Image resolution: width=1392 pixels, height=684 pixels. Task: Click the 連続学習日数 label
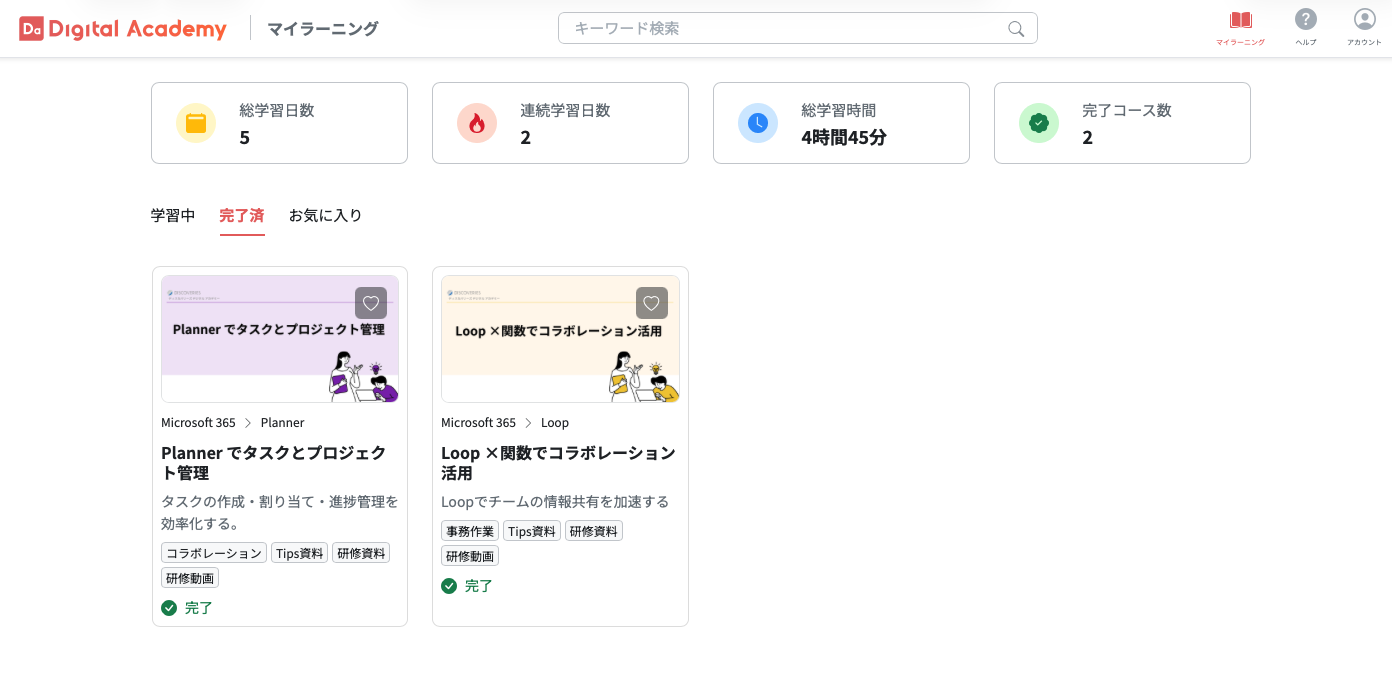[565, 110]
